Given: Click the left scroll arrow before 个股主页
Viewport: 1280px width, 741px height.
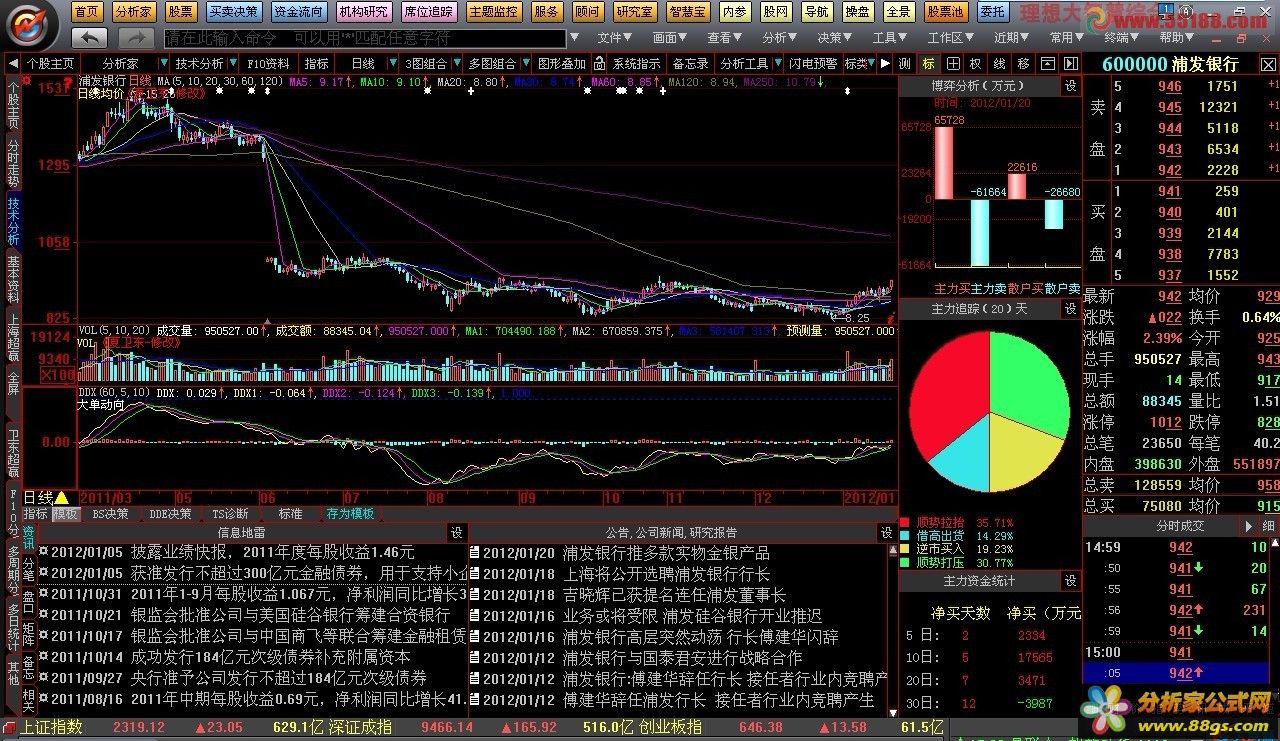Looking at the screenshot, I should pos(12,63).
